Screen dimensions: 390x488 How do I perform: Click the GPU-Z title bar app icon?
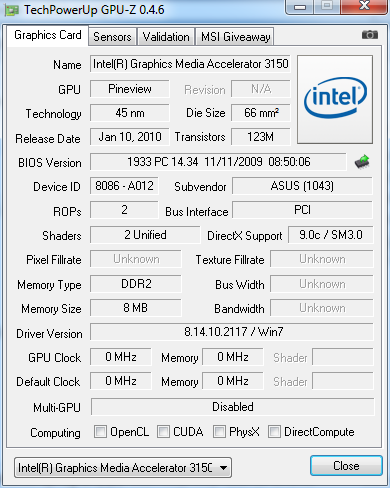click(11, 10)
